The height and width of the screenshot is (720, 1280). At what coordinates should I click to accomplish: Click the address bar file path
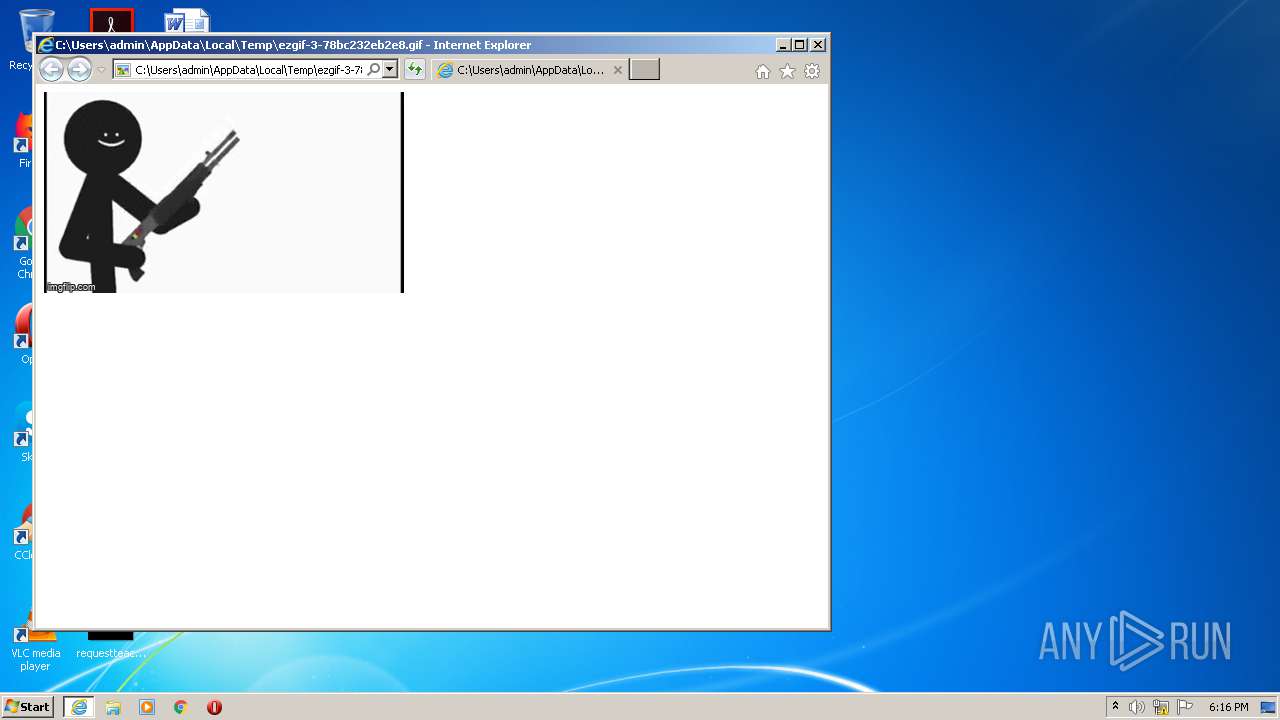[248, 70]
